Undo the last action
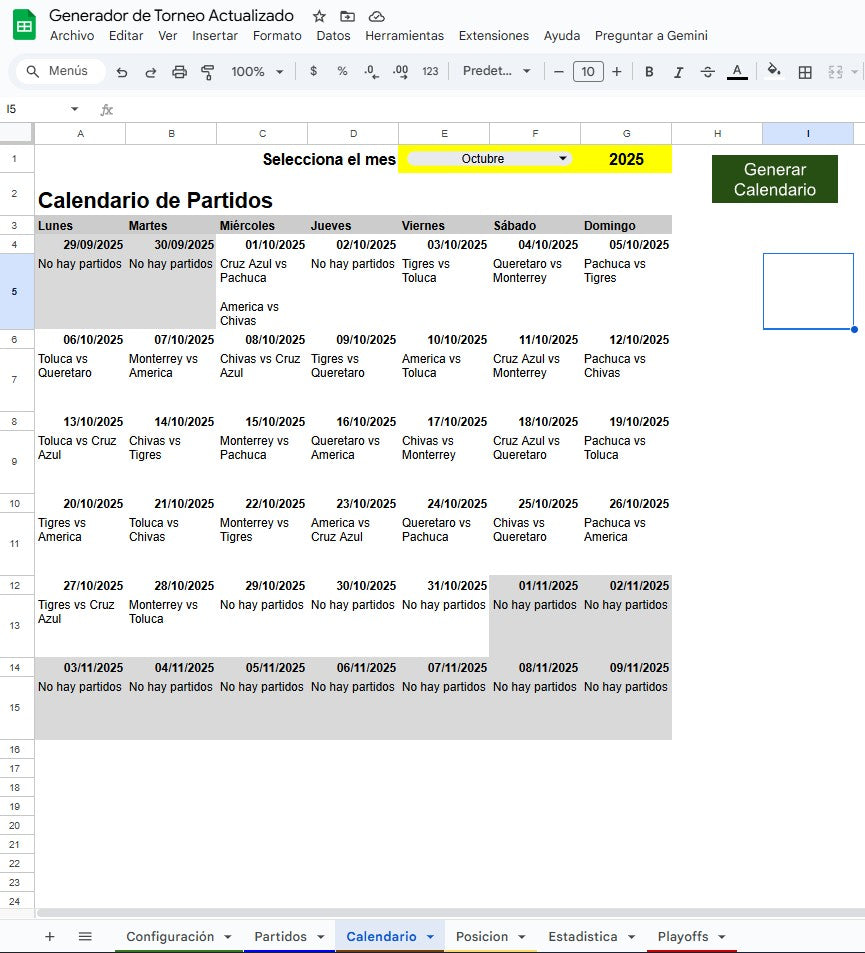Viewport: 865px width, 953px height. [x=121, y=71]
